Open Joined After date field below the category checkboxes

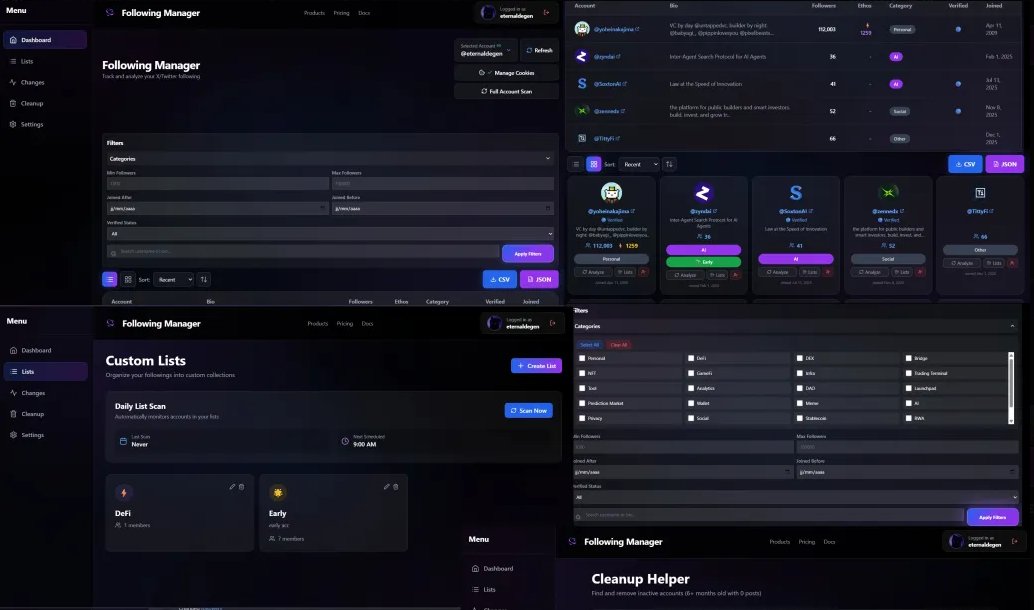[x=683, y=472]
